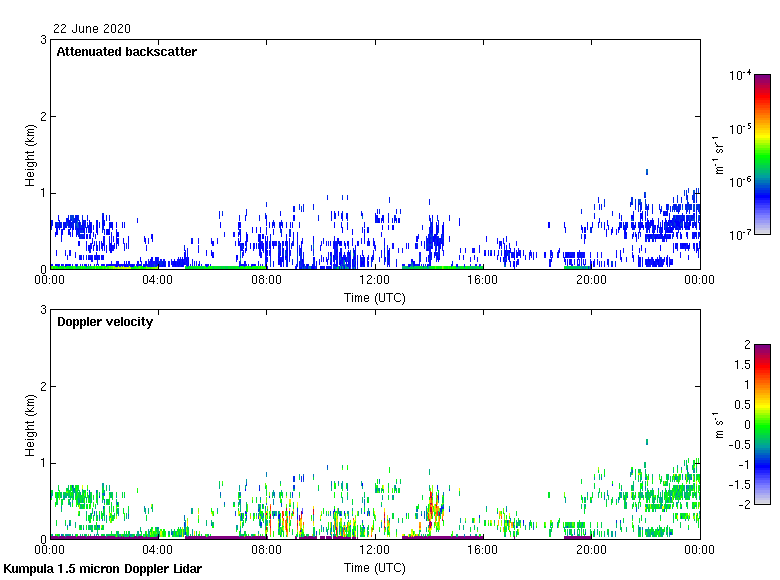
Task: Click the 10-5 label on backscatter colorbar
Action: 740,129
